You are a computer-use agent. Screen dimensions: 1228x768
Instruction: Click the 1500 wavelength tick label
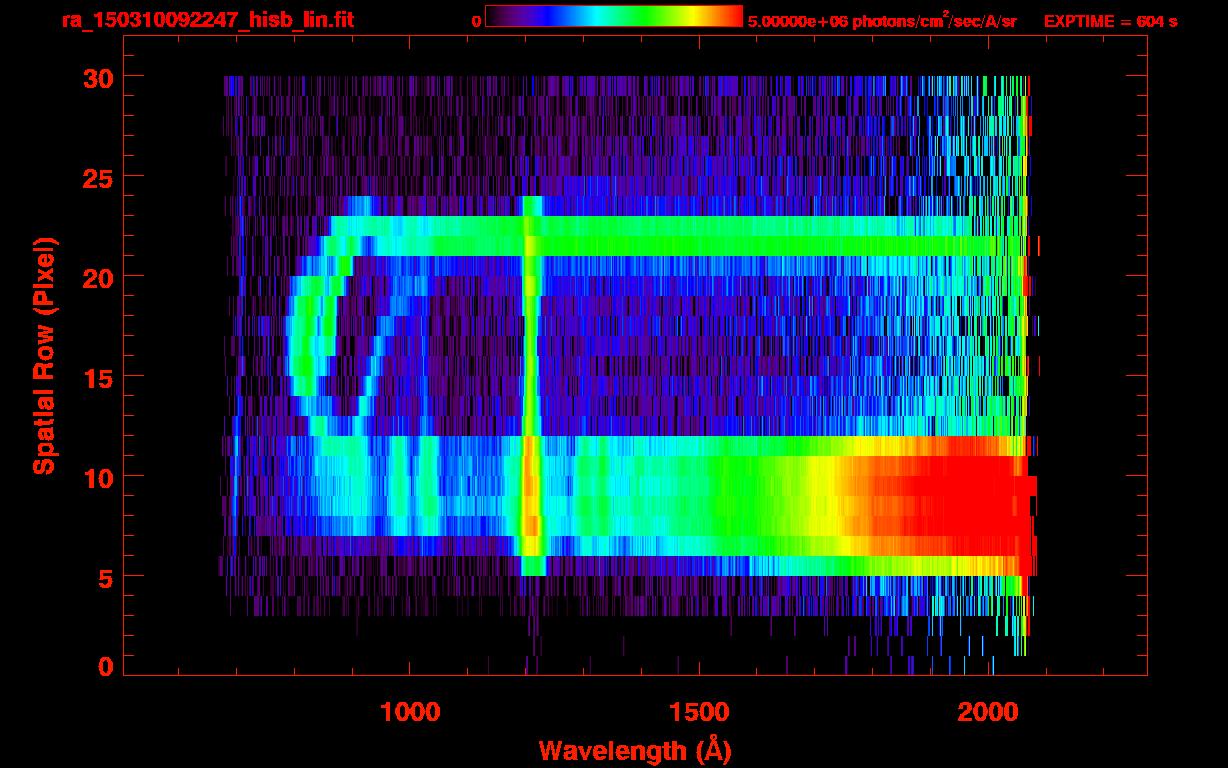pyautogui.click(x=699, y=712)
